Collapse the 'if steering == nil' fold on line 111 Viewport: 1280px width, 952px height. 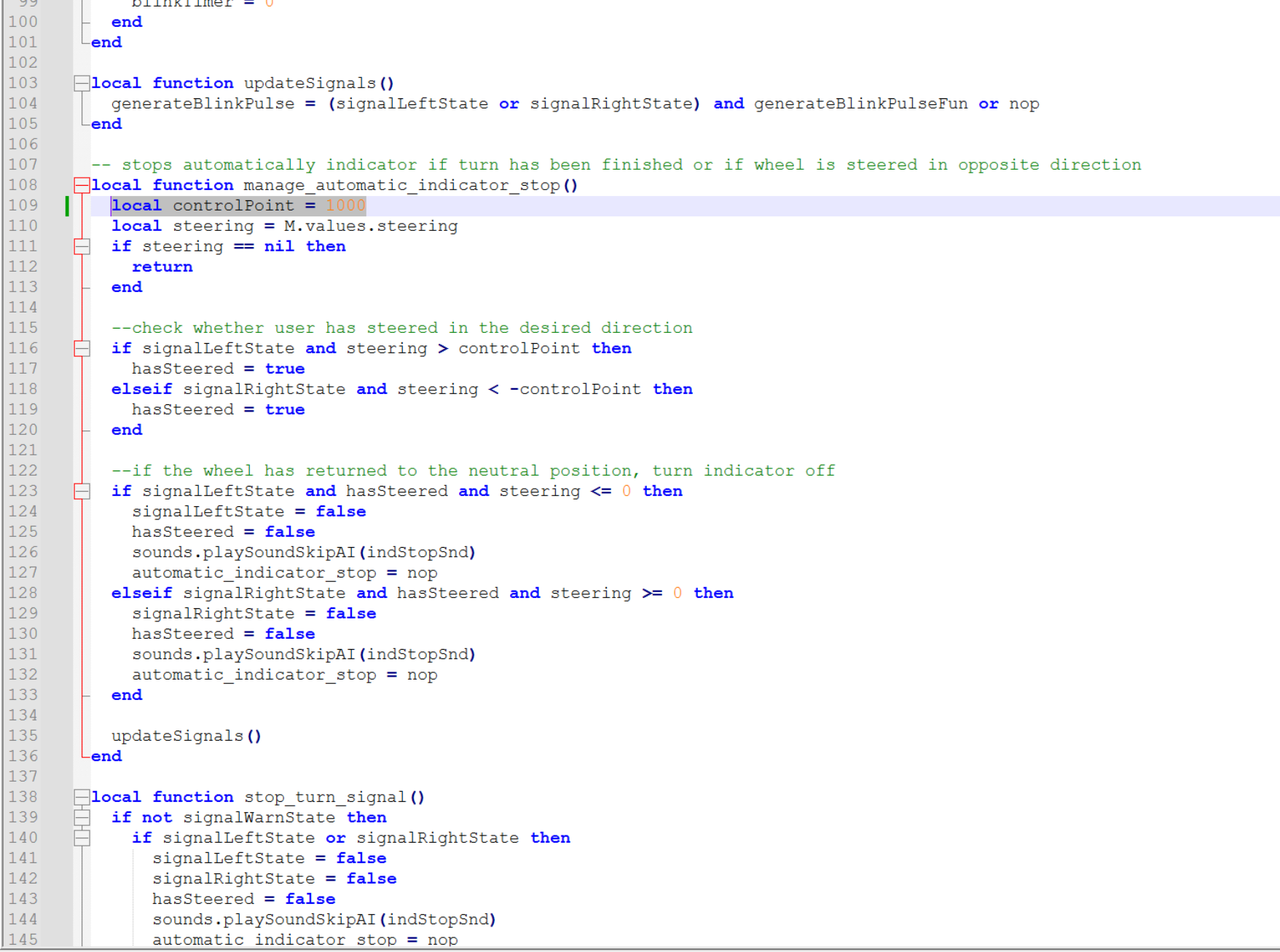pyautogui.click(x=82, y=246)
